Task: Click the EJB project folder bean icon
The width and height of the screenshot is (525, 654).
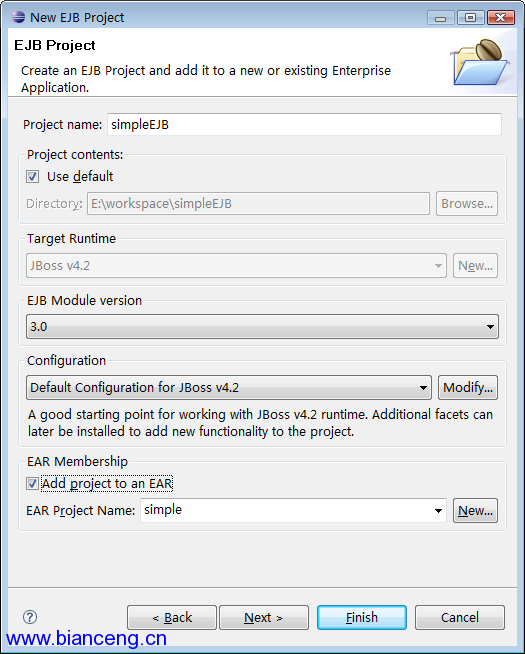Action: click(480, 62)
